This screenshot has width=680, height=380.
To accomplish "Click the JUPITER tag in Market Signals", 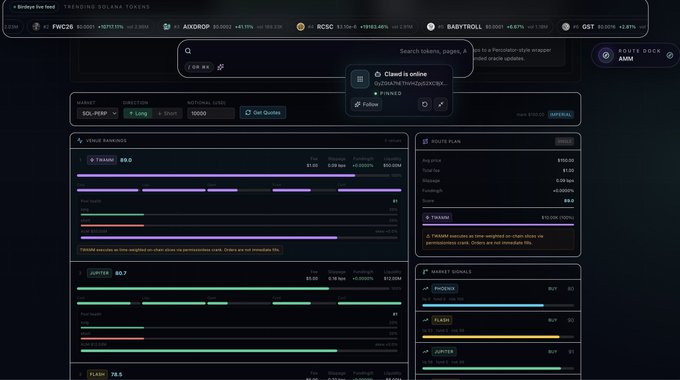I will [x=444, y=351].
